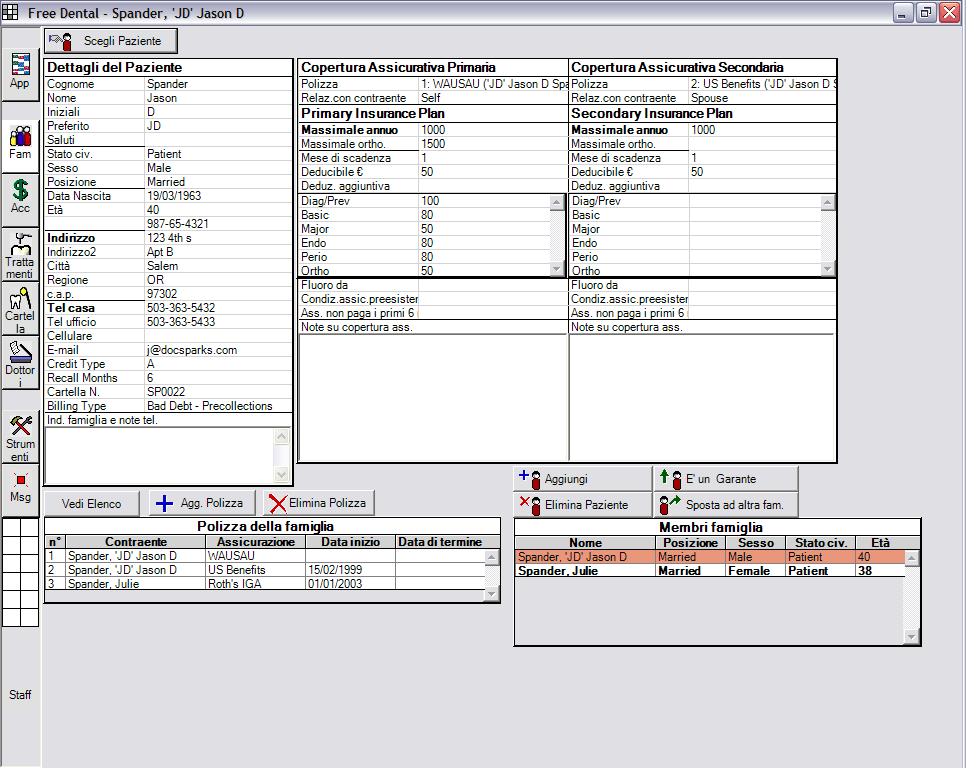Click the Età column header
The width and height of the screenshot is (966, 768).
click(880, 543)
